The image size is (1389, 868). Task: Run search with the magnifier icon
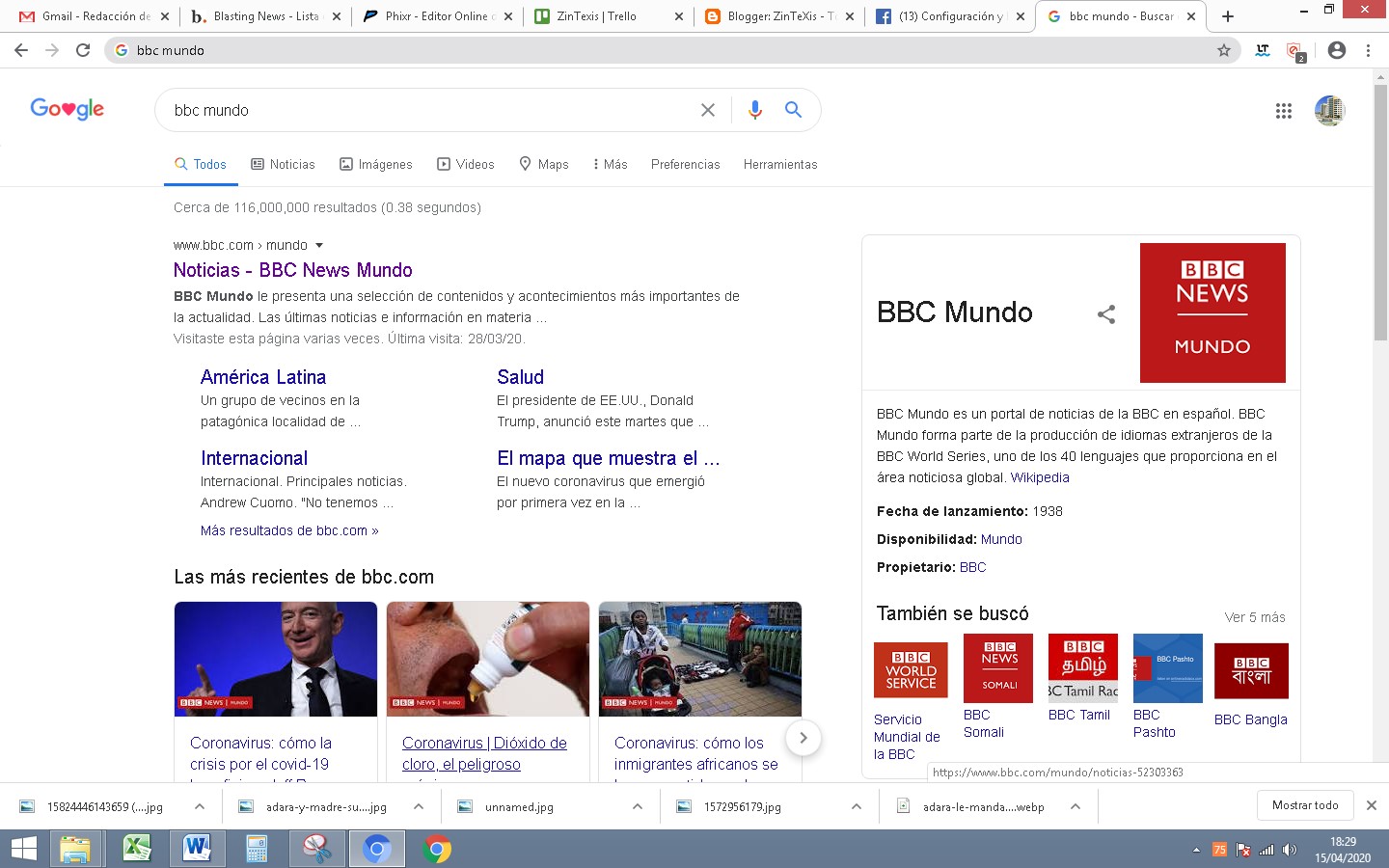point(793,110)
